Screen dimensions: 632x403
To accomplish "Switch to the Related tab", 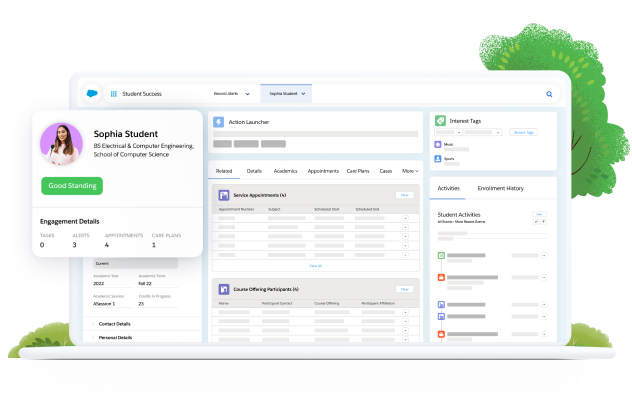I will tap(224, 171).
